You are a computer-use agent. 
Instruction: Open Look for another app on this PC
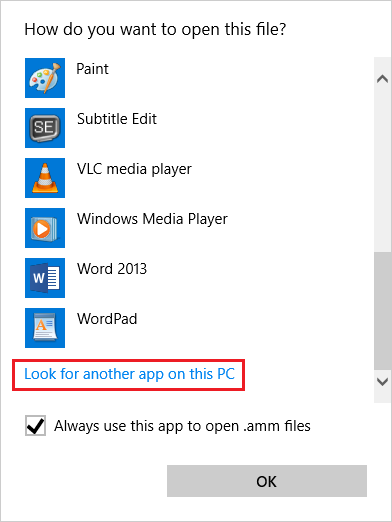[x=129, y=374]
